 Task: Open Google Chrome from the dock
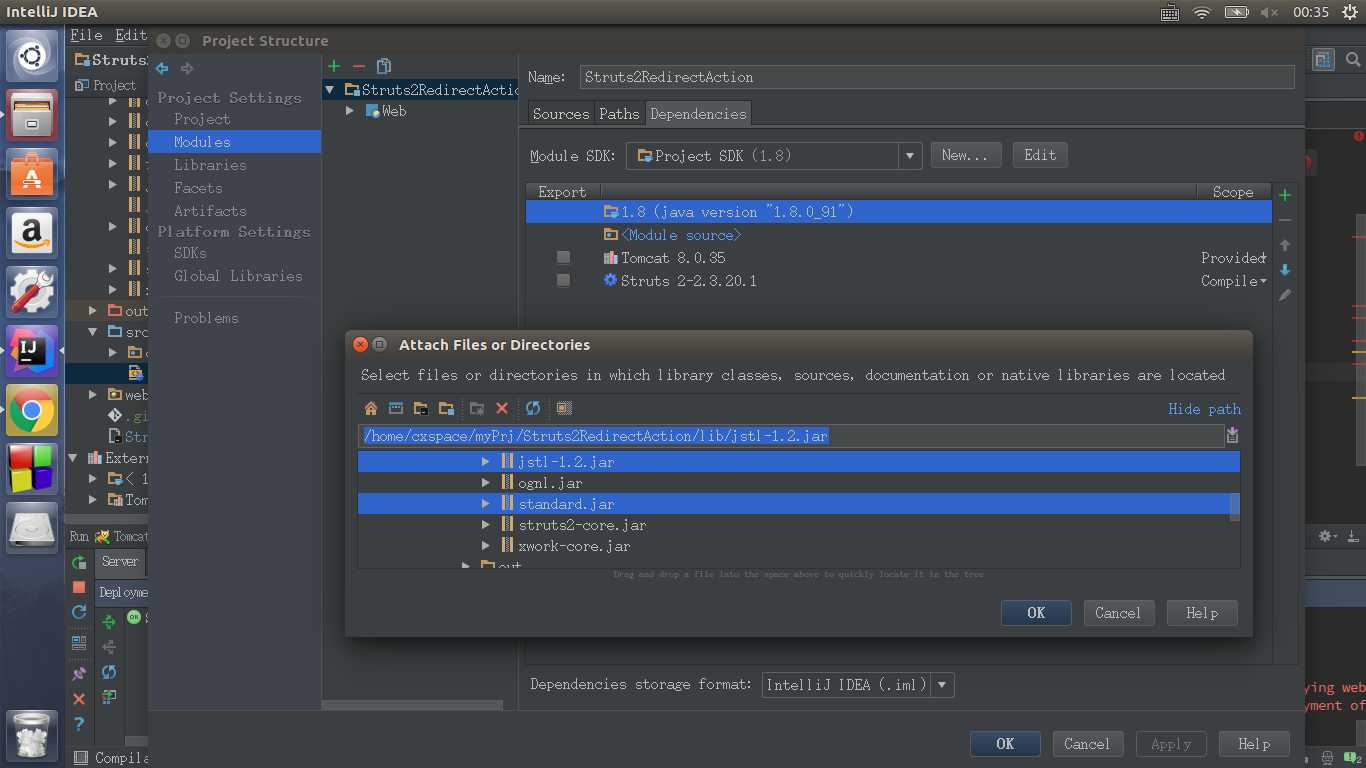click(x=32, y=410)
